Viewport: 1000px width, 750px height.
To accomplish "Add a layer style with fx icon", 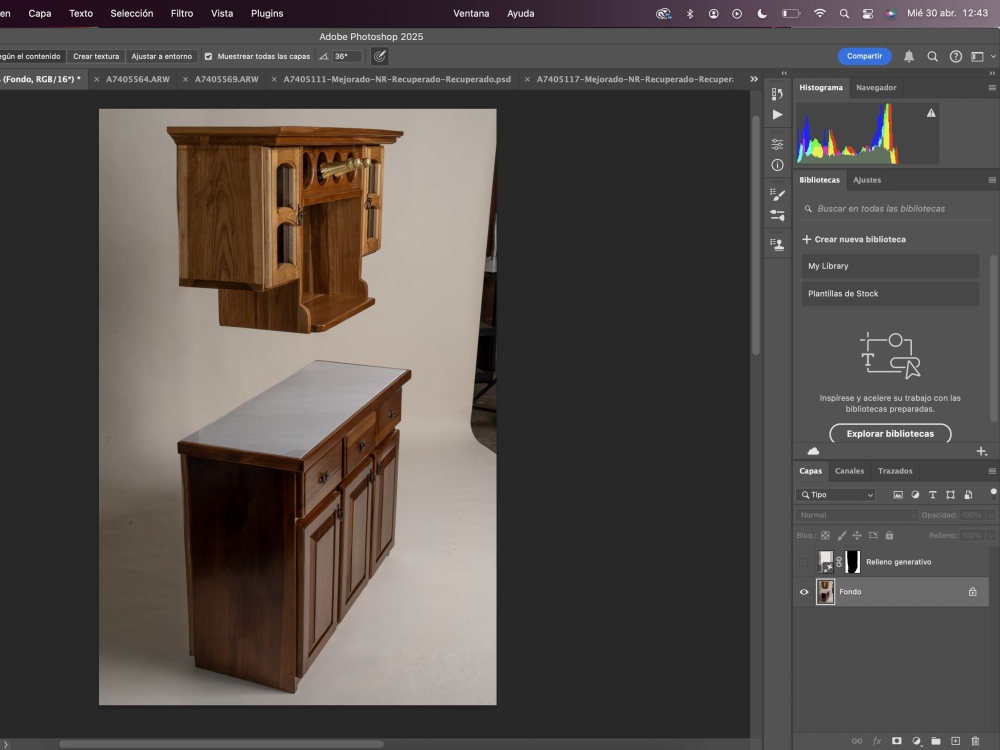I will [x=877, y=740].
